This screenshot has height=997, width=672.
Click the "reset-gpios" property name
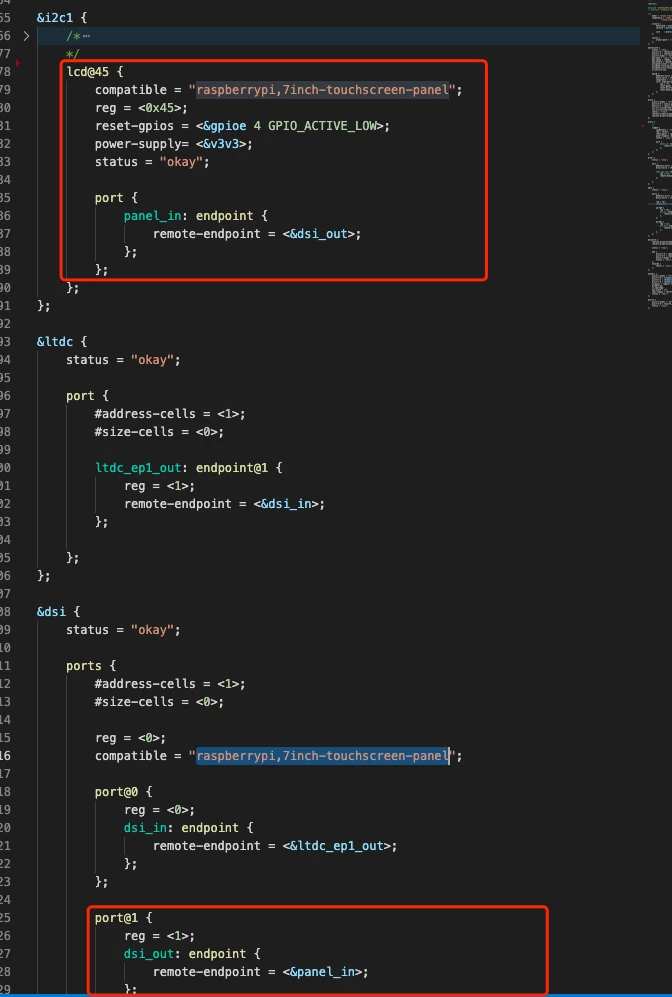pyautogui.click(x=134, y=126)
